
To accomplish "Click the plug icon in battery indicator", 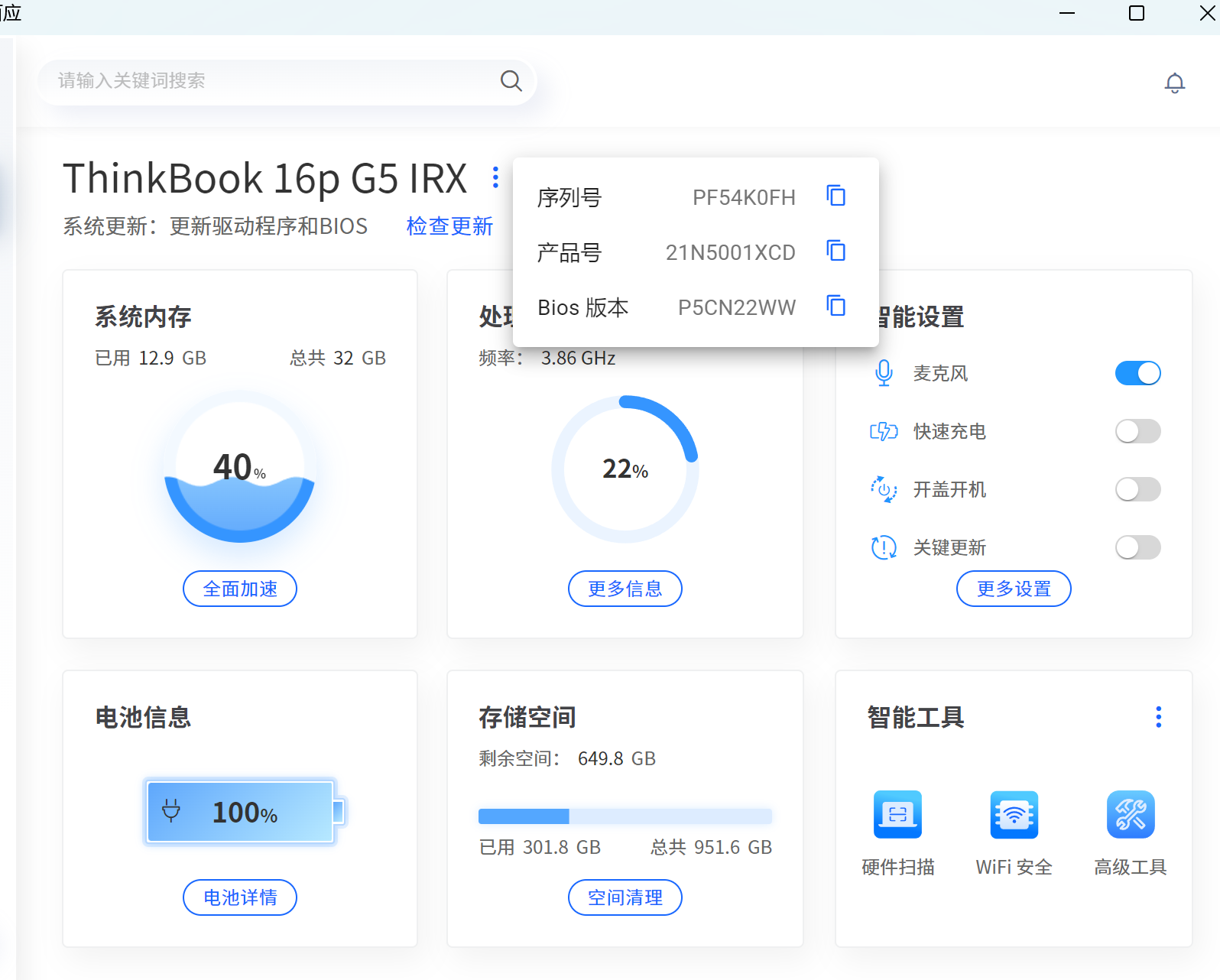I will click(x=171, y=810).
